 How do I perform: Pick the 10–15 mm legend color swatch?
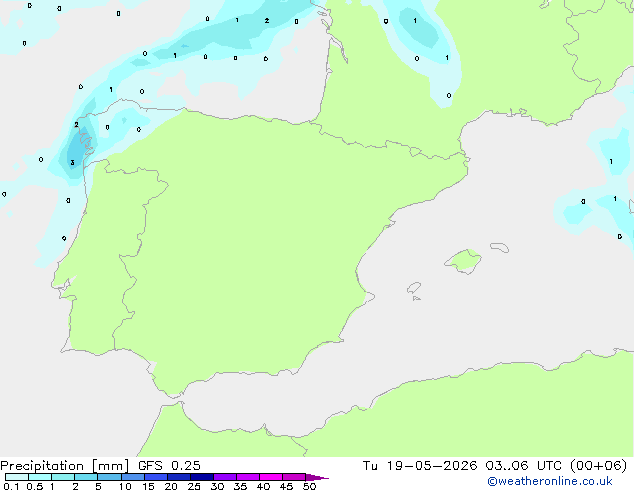133,477
